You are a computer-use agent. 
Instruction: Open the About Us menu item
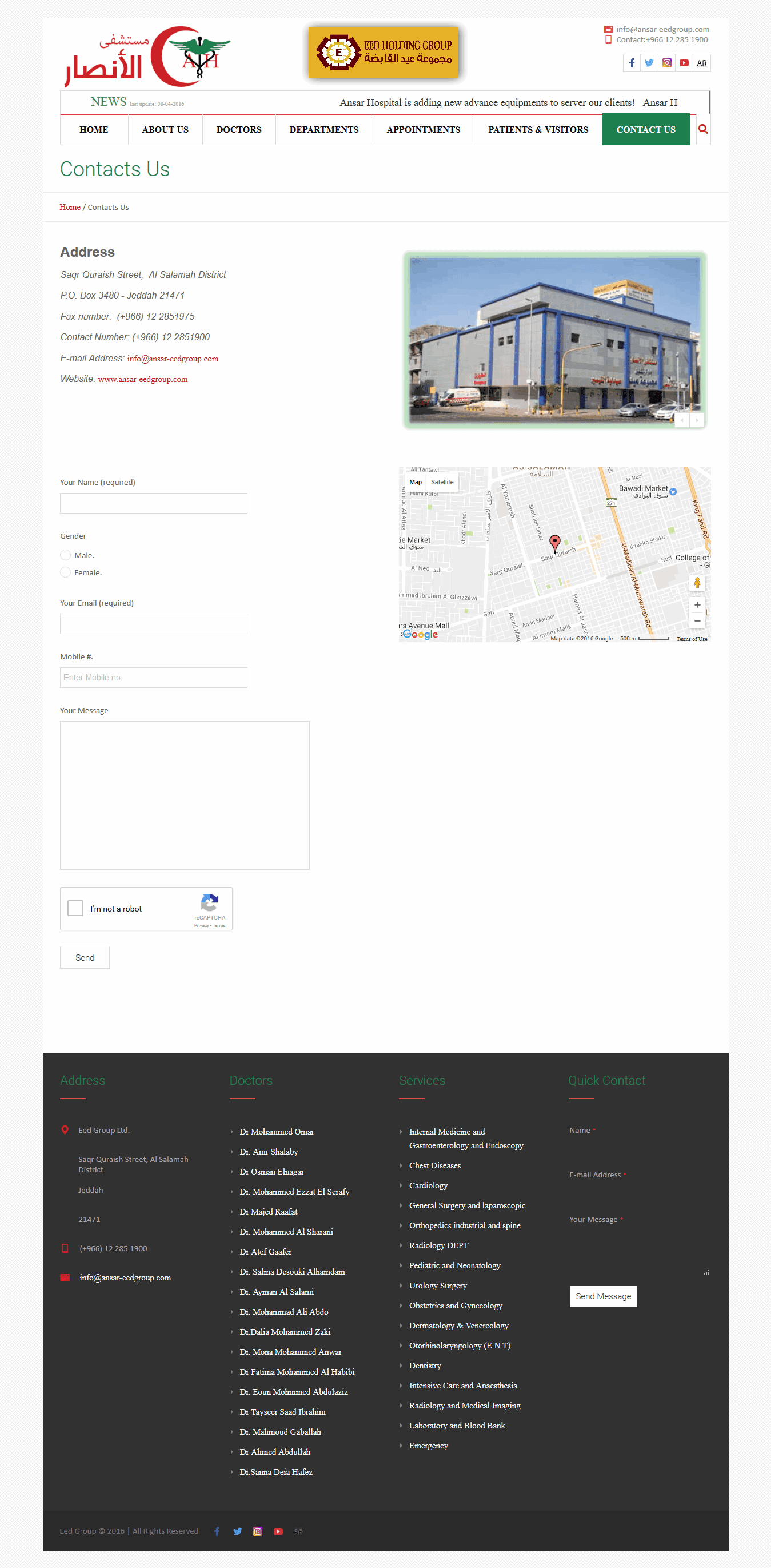pos(165,130)
